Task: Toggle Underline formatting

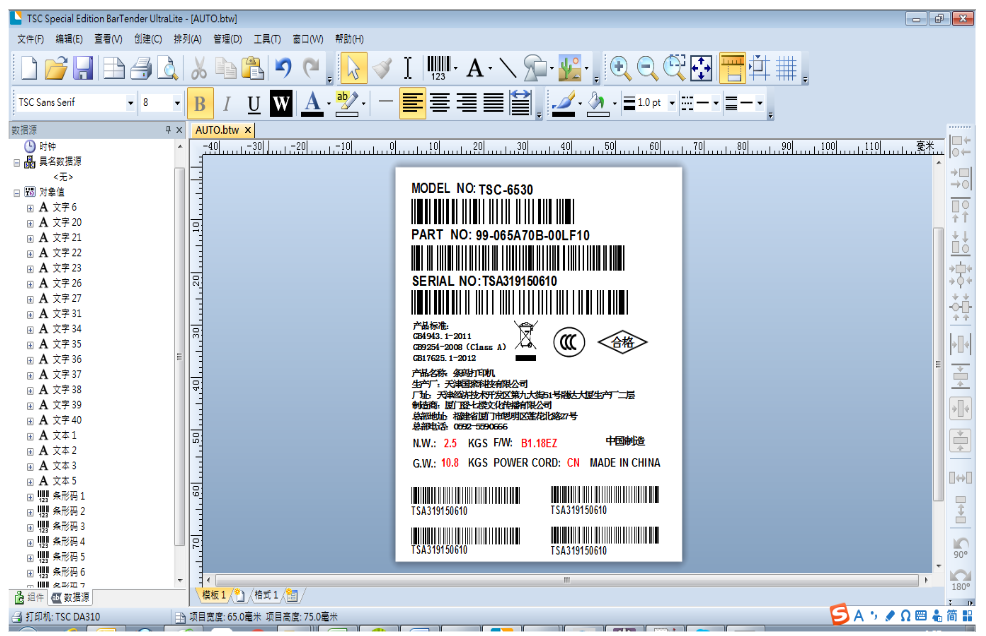Action: pos(254,103)
